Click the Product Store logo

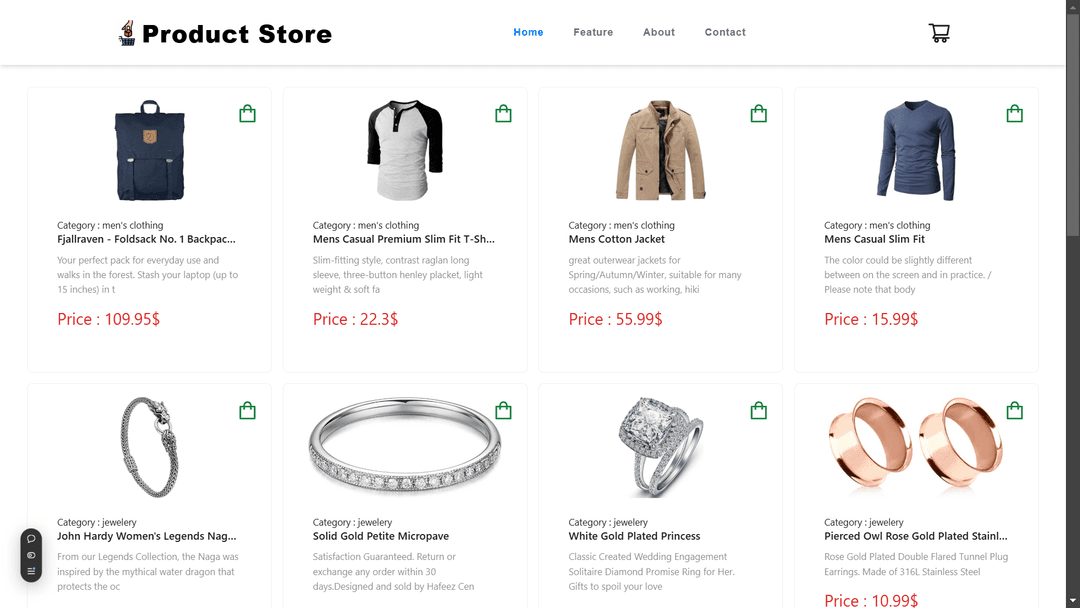coord(225,33)
